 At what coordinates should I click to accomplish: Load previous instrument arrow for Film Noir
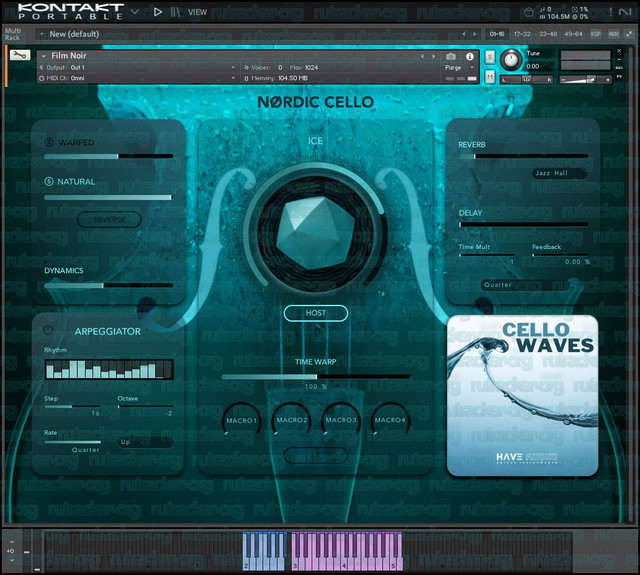pyautogui.click(x=422, y=56)
